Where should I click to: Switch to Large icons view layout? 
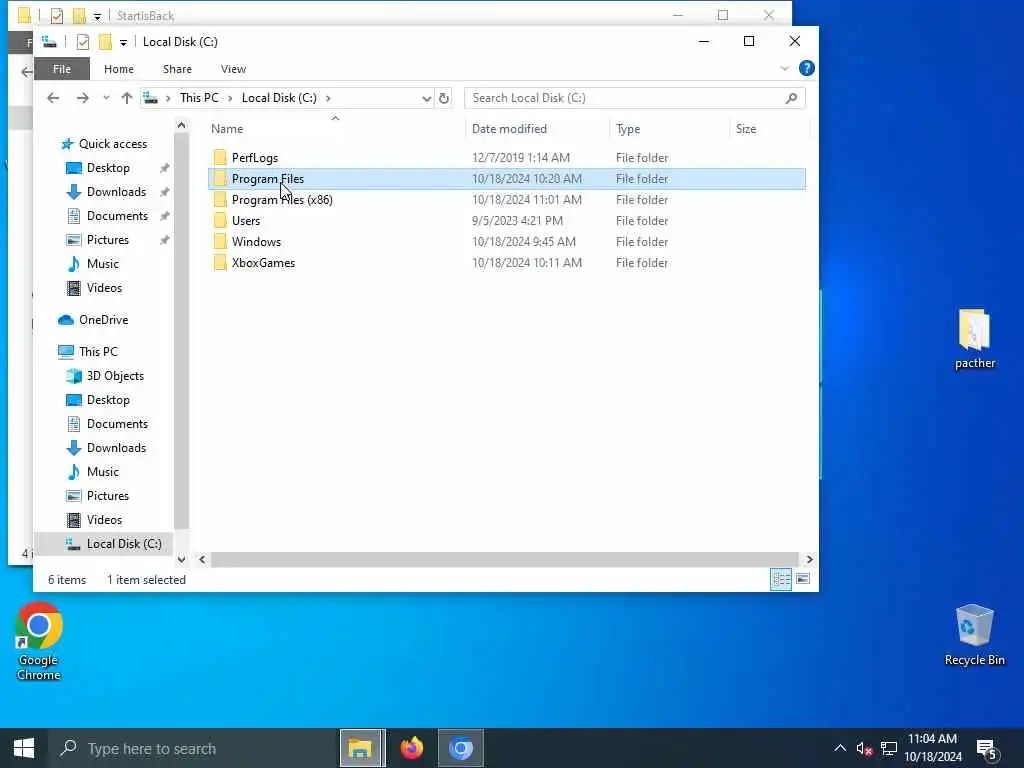point(803,579)
